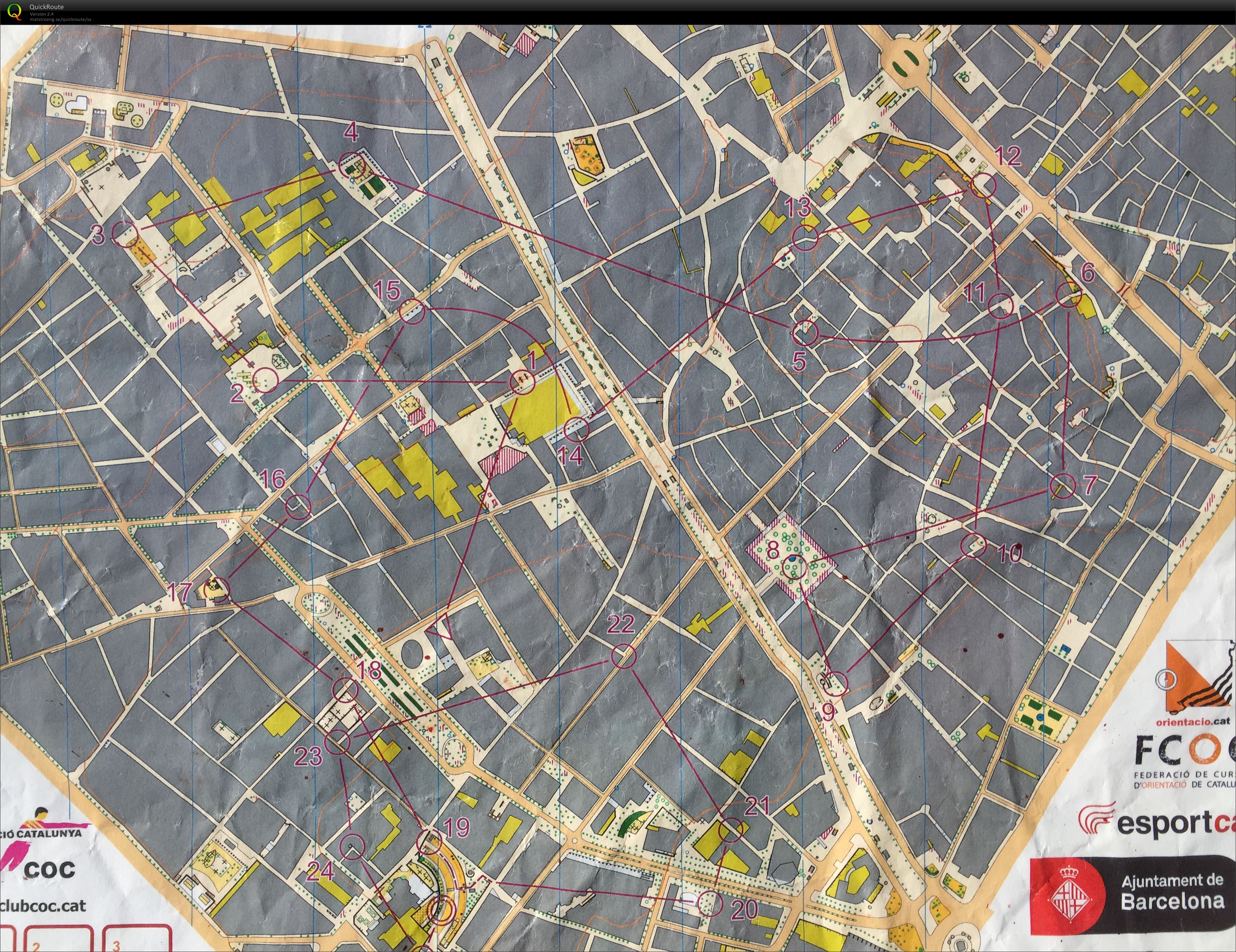This screenshot has height=952, width=1236.
Task: Select control circle number 11
Action: click(x=1001, y=306)
